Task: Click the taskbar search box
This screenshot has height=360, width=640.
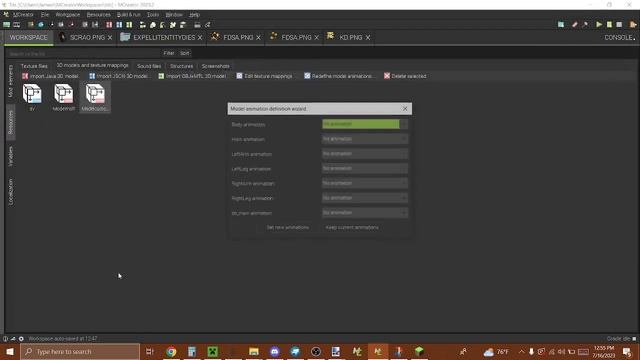Action: coord(80,351)
